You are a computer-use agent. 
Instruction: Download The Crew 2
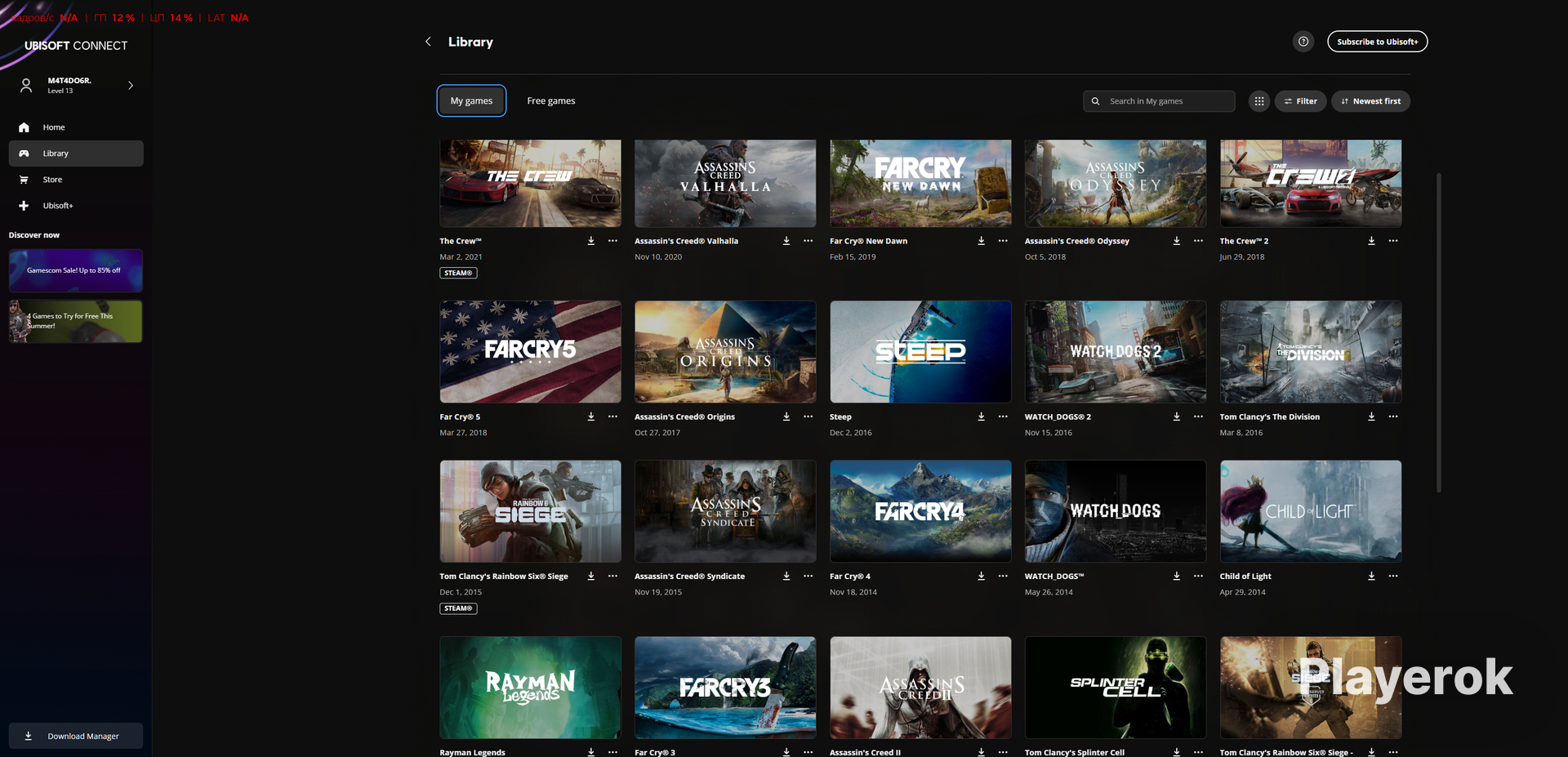coord(1371,241)
